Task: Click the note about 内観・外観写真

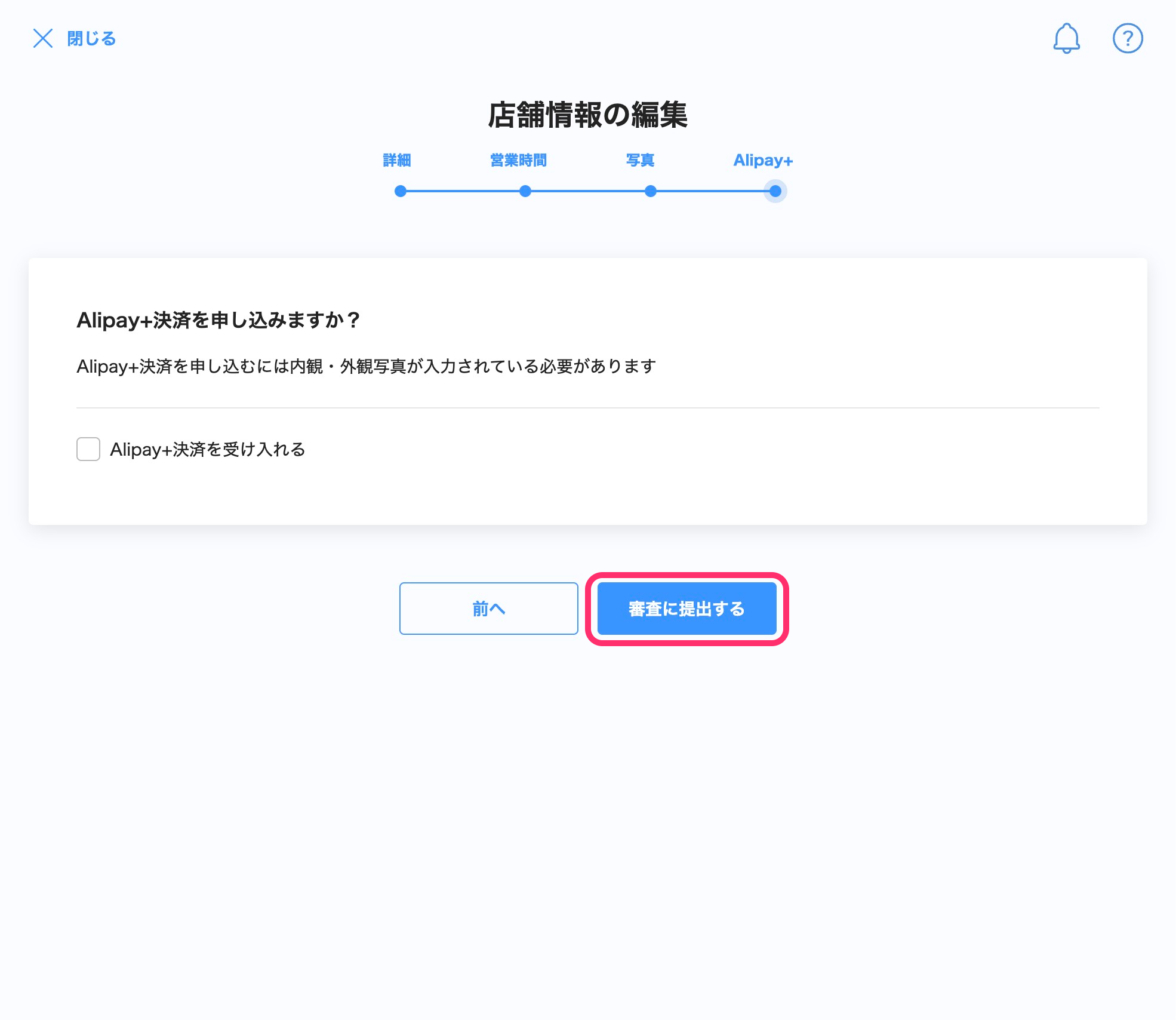Action: [367, 366]
